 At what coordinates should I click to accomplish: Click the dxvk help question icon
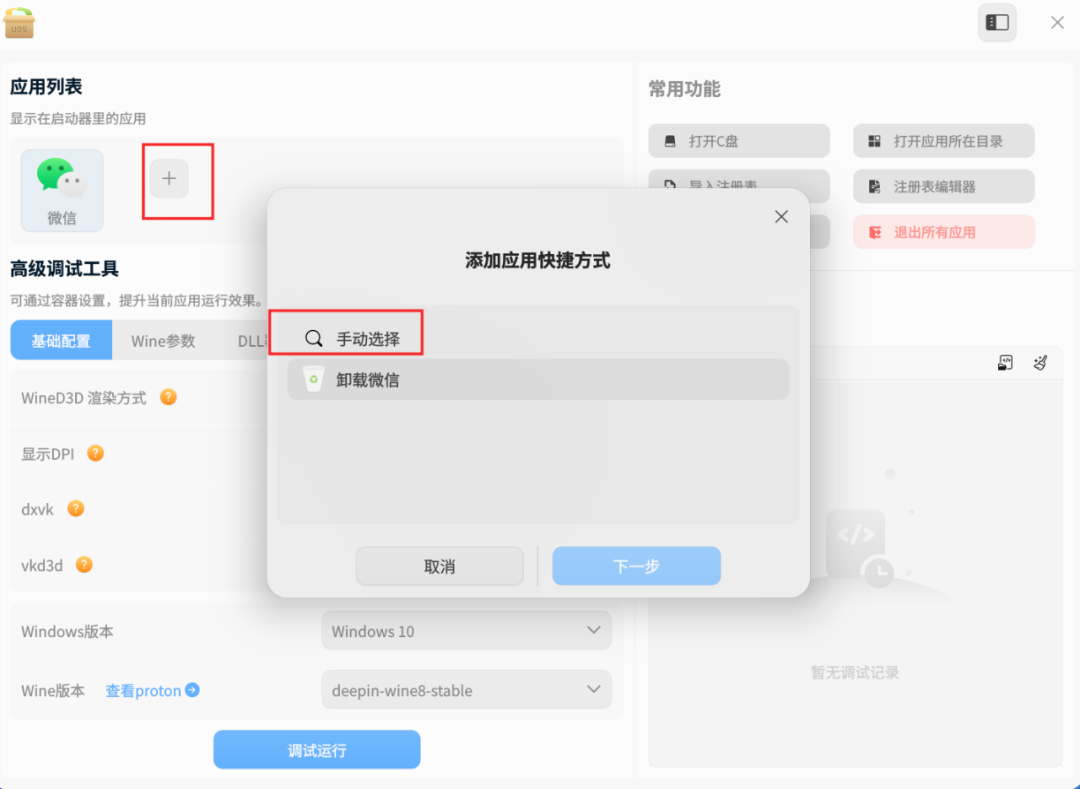point(76,509)
